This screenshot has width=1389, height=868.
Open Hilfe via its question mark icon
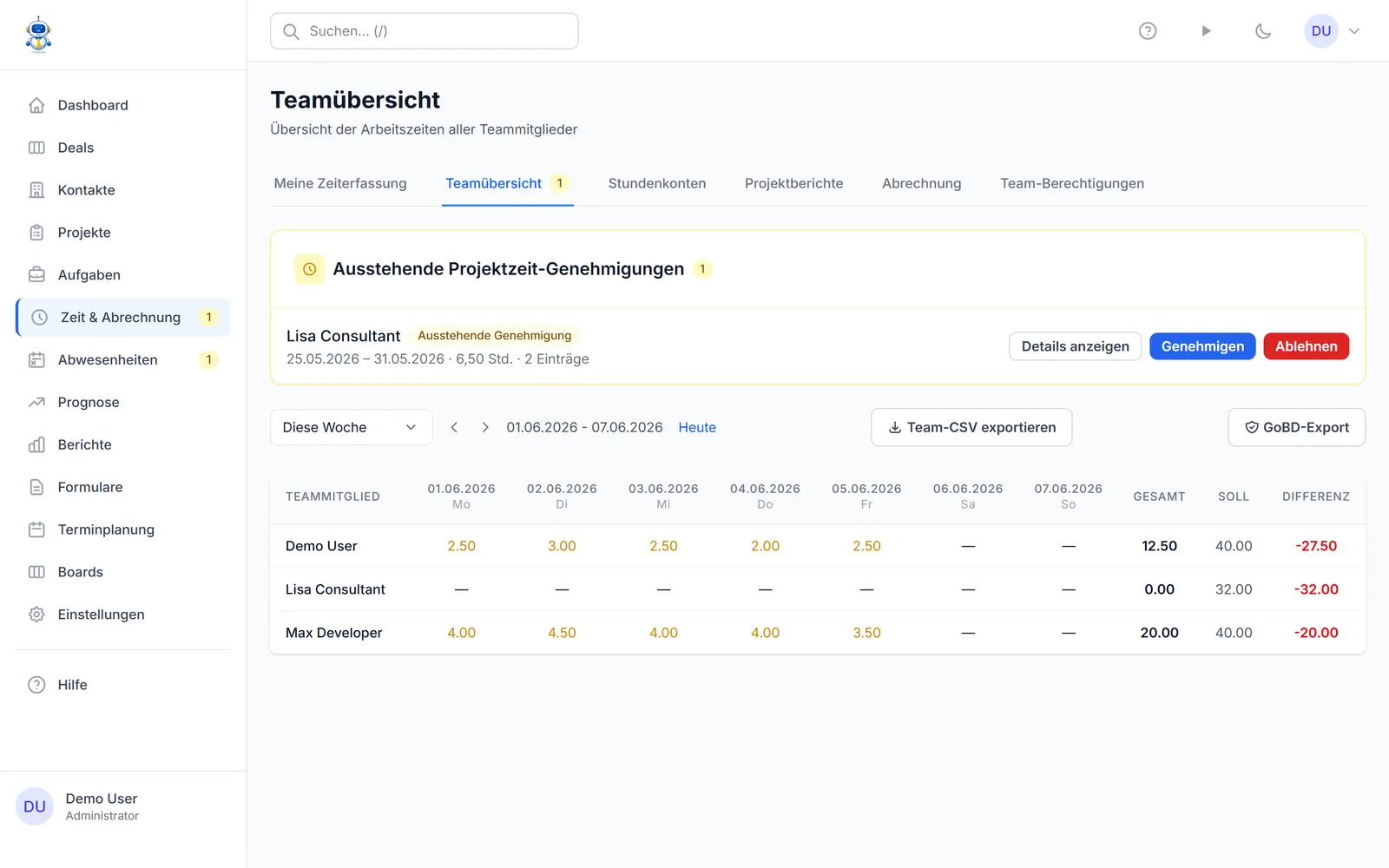[36, 685]
